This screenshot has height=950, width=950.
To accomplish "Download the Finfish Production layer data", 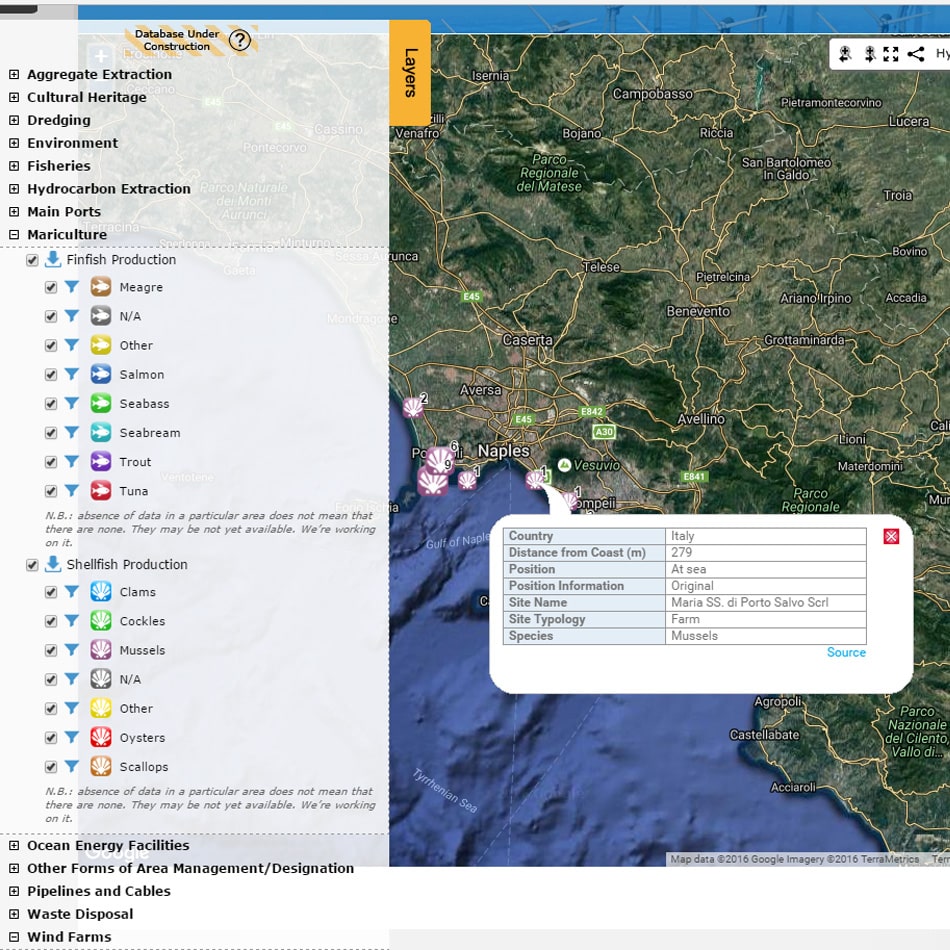I will pos(53,259).
